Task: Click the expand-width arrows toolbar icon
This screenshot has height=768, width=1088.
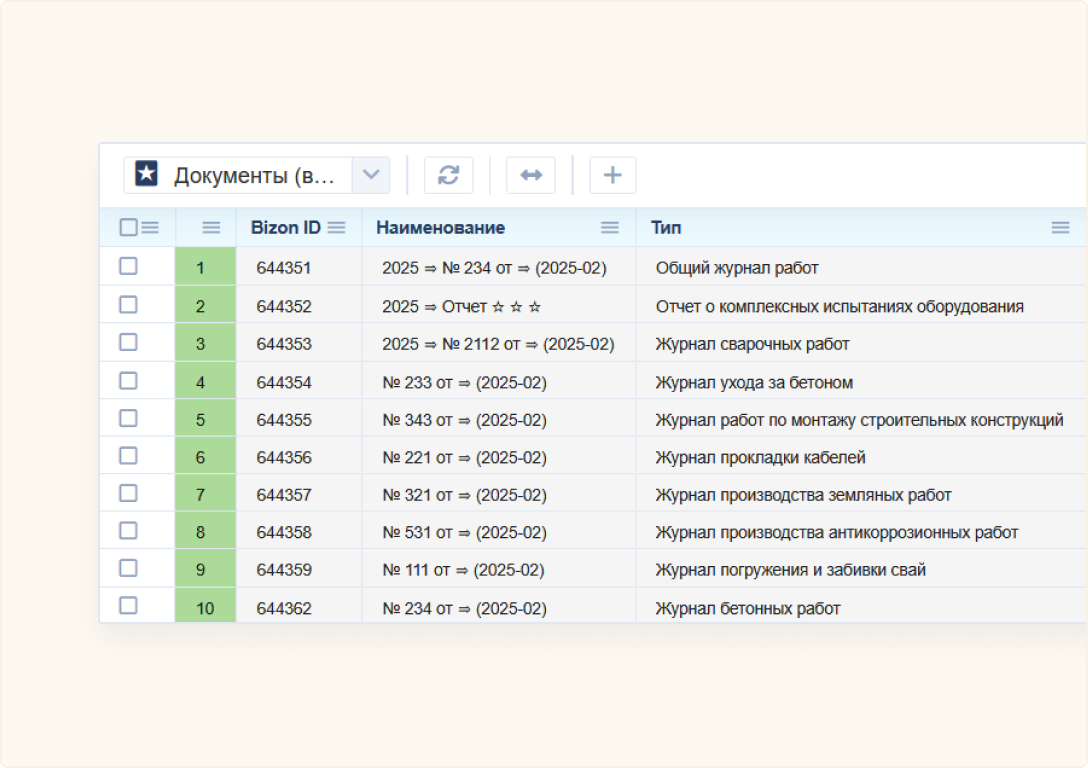Action: click(x=530, y=174)
